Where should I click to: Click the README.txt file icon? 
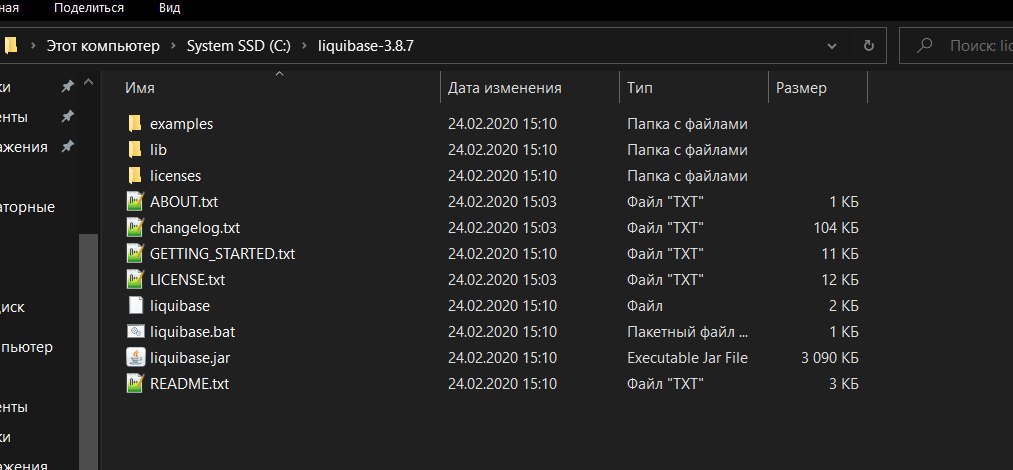click(x=134, y=383)
